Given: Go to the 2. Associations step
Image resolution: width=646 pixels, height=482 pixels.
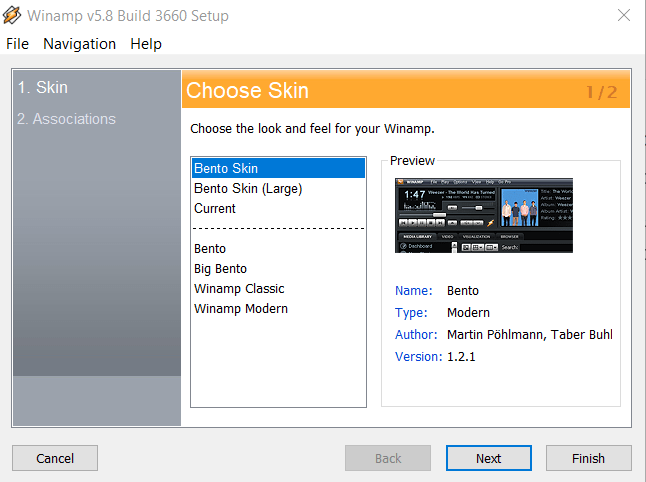Looking at the screenshot, I should click(66, 119).
